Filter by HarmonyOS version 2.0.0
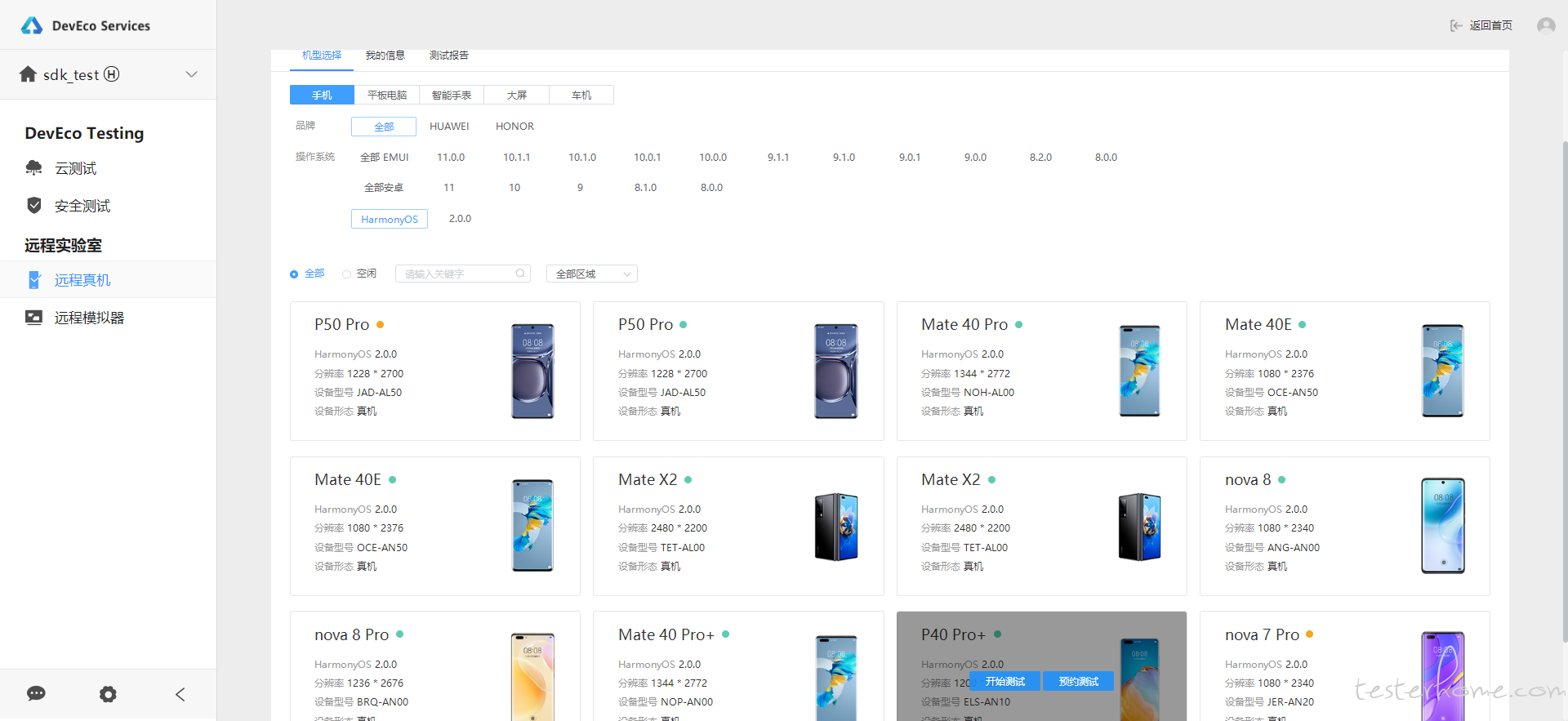 click(460, 219)
